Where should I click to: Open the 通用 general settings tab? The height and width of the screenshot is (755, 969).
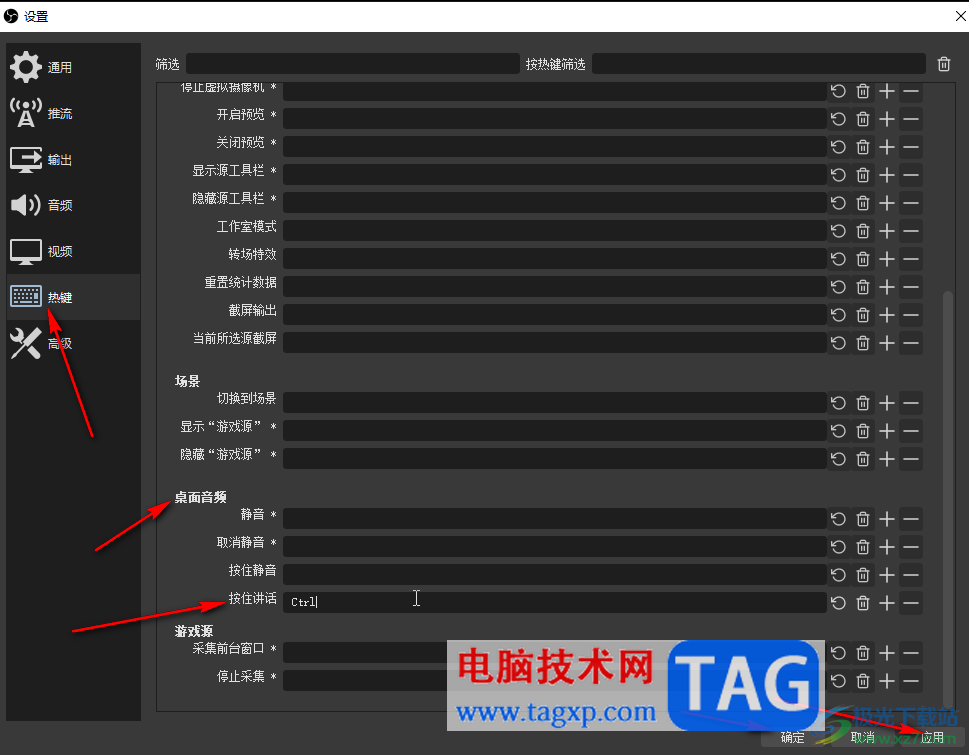point(73,67)
